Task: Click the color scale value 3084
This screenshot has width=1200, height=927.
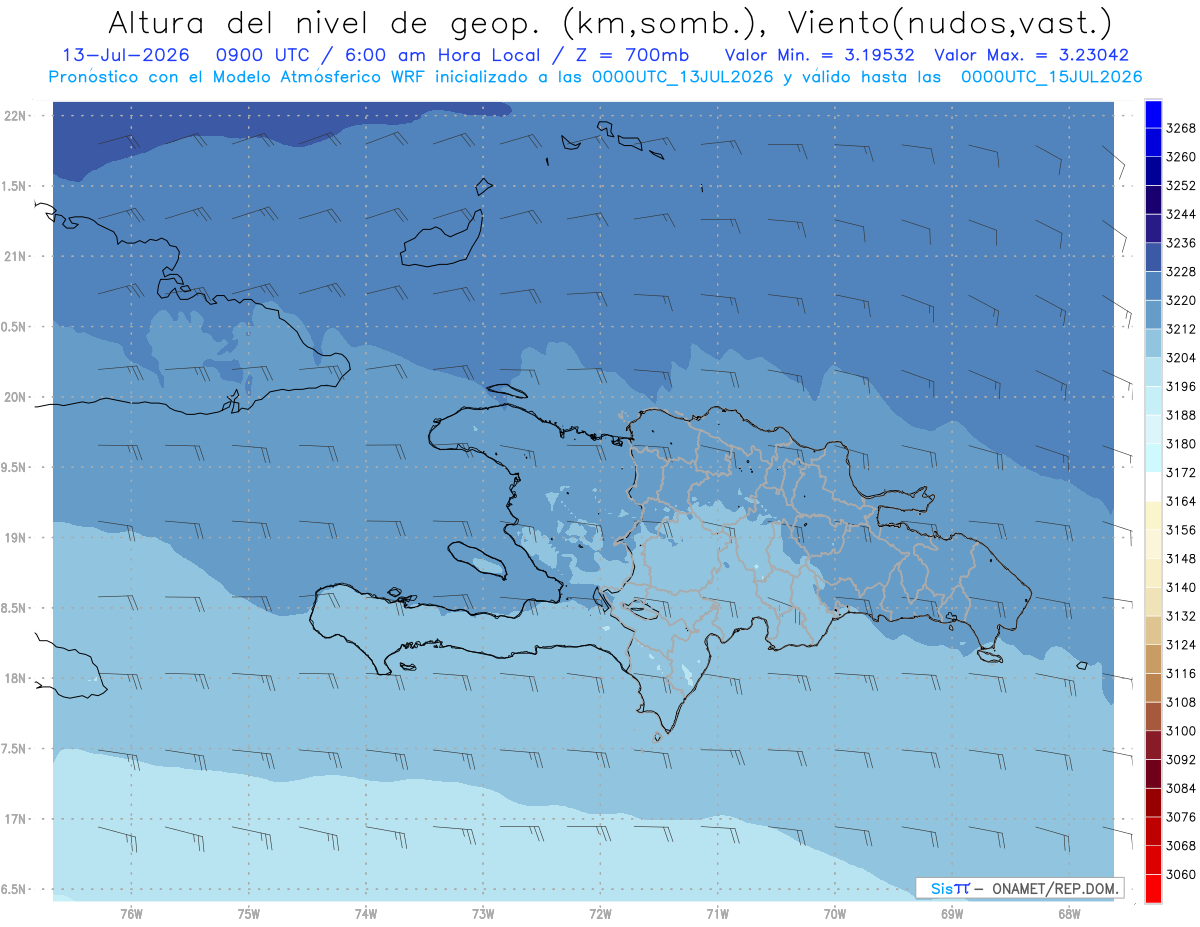Action: pyautogui.click(x=1180, y=789)
